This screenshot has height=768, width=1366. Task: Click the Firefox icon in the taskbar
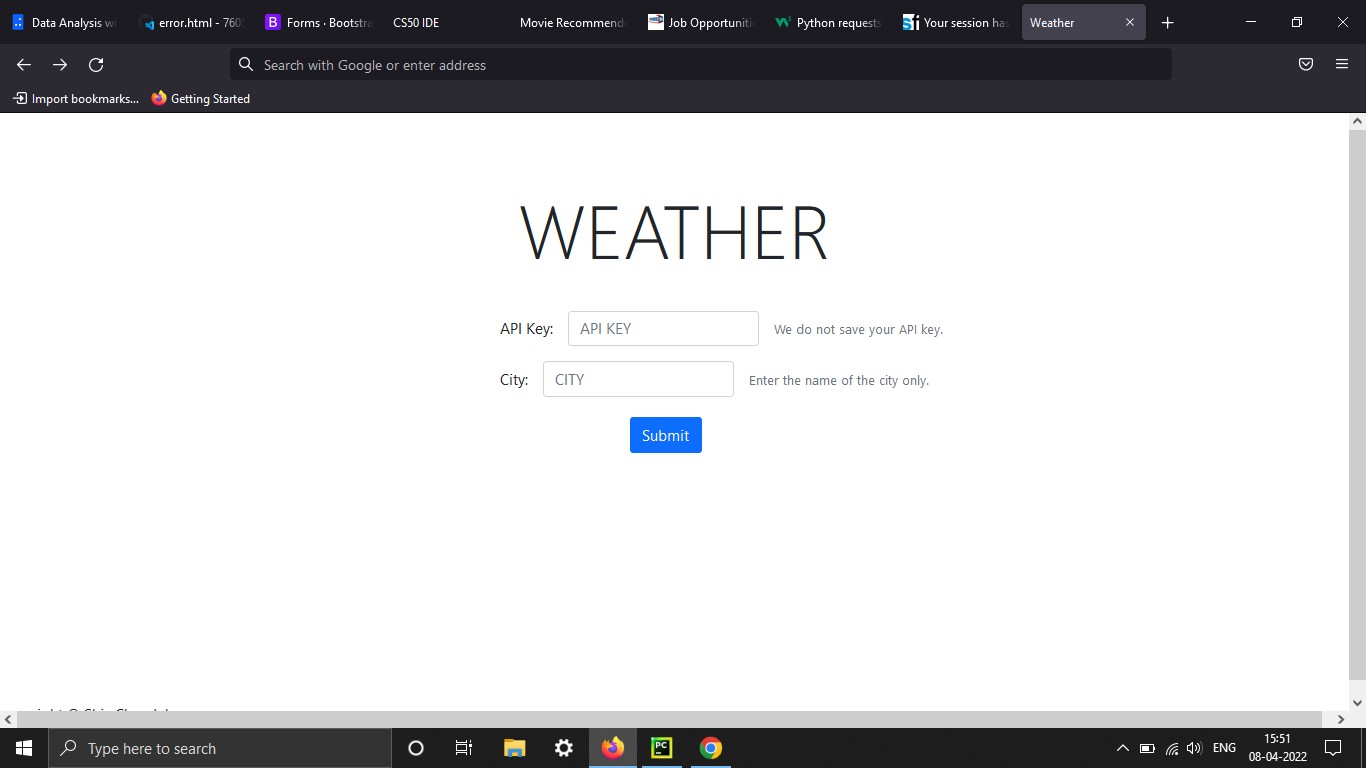click(612, 748)
